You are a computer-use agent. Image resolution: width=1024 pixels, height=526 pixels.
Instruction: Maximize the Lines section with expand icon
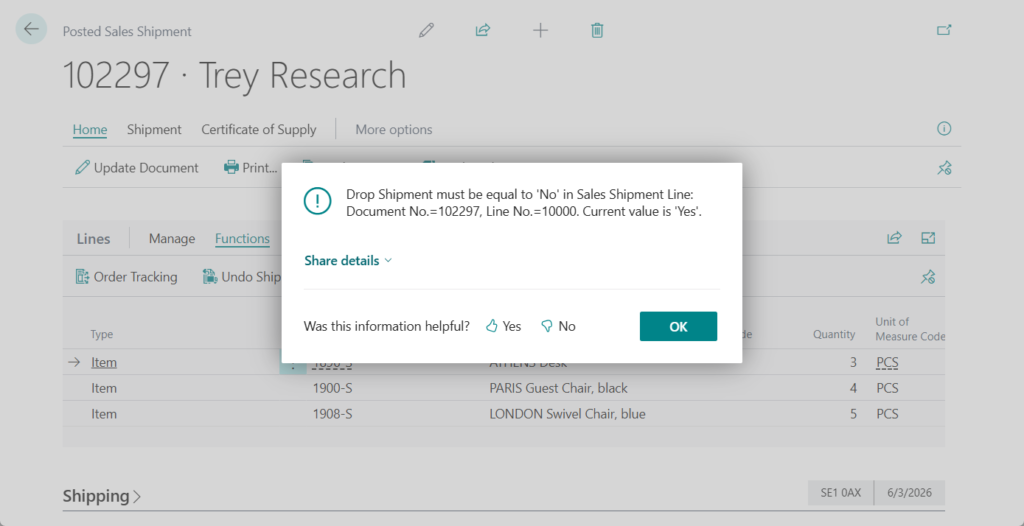(x=928, y=238)
